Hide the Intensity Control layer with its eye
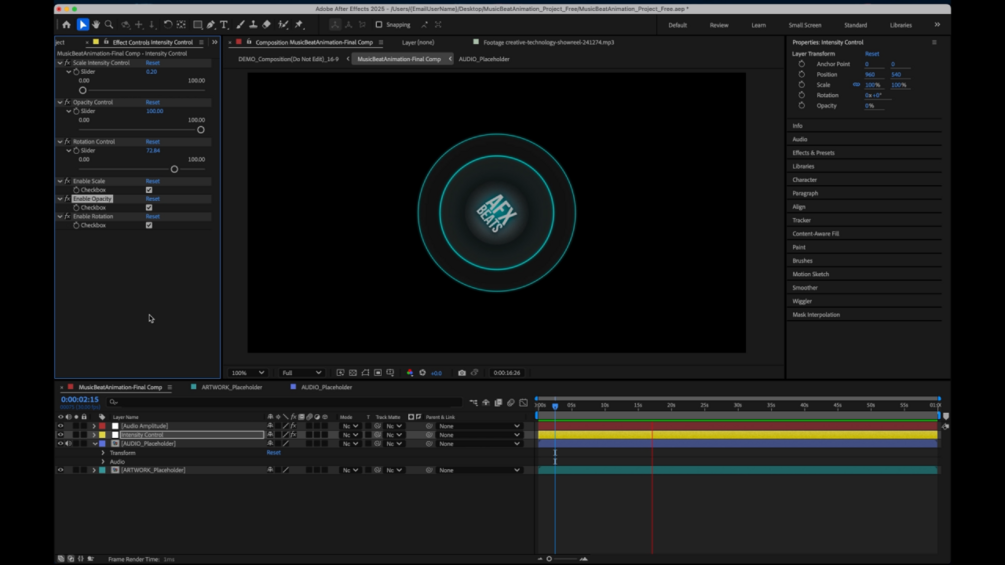 60,435
